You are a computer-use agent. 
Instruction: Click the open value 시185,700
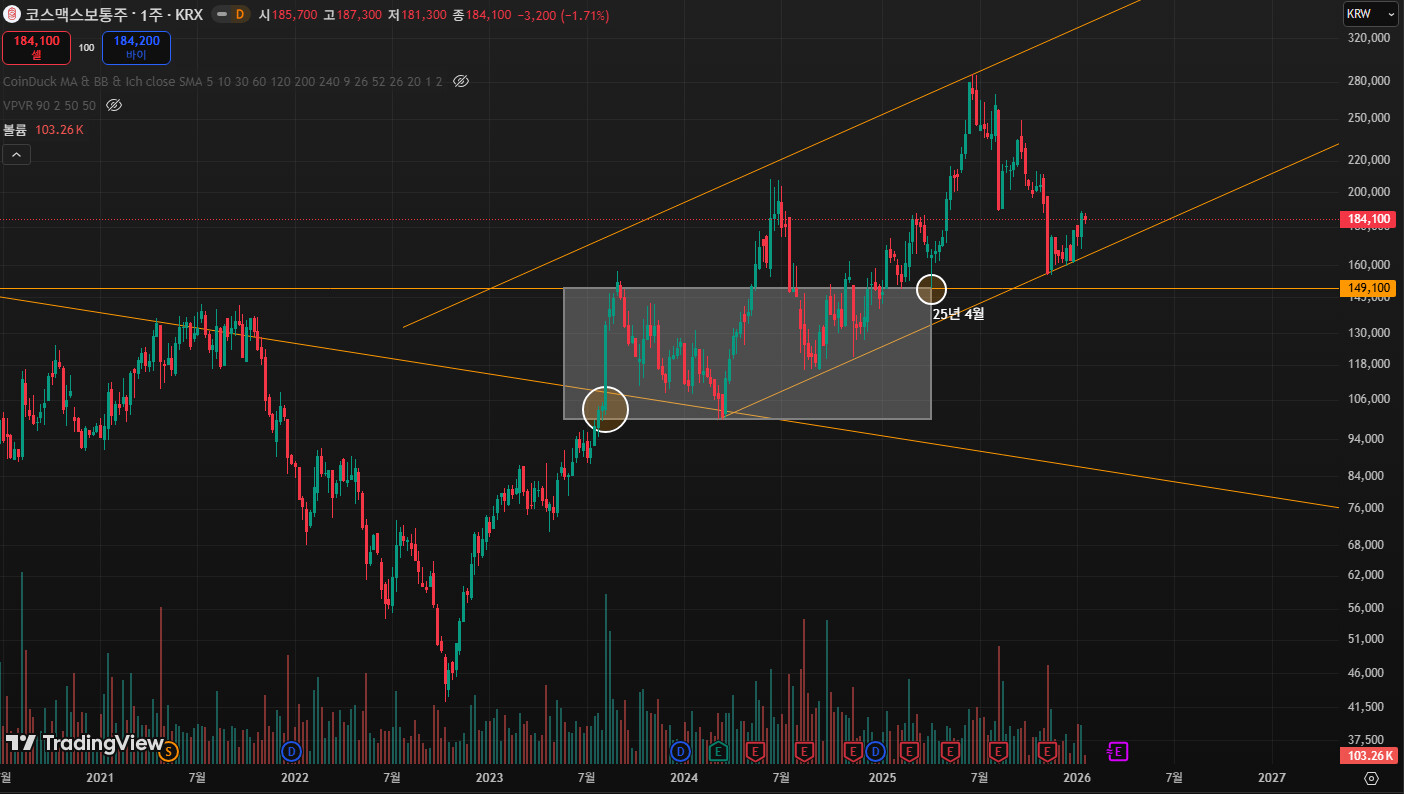pyautogui.click(x=288, y=15)
